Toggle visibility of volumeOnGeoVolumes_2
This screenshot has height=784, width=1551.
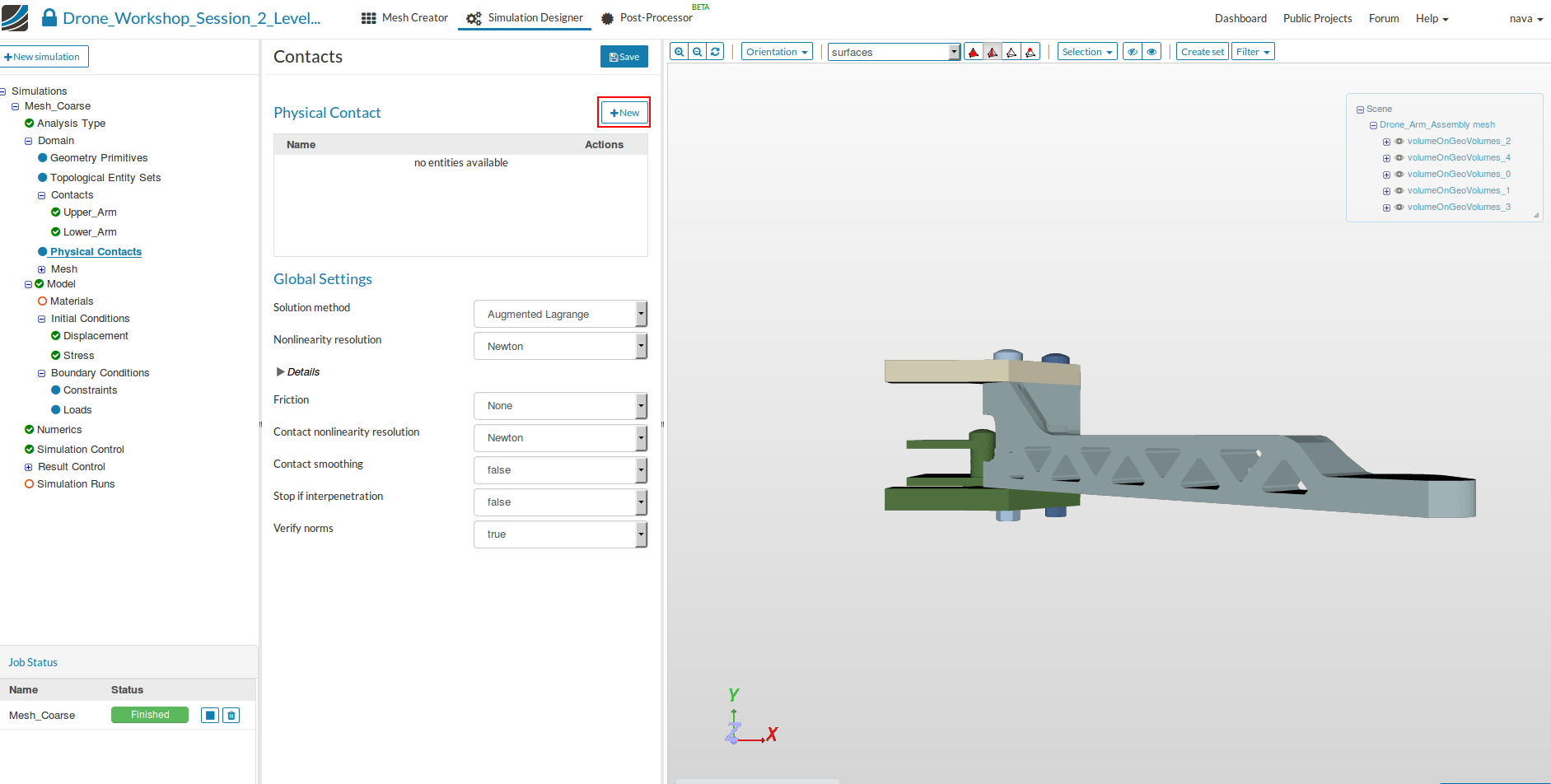(1399, 142)
